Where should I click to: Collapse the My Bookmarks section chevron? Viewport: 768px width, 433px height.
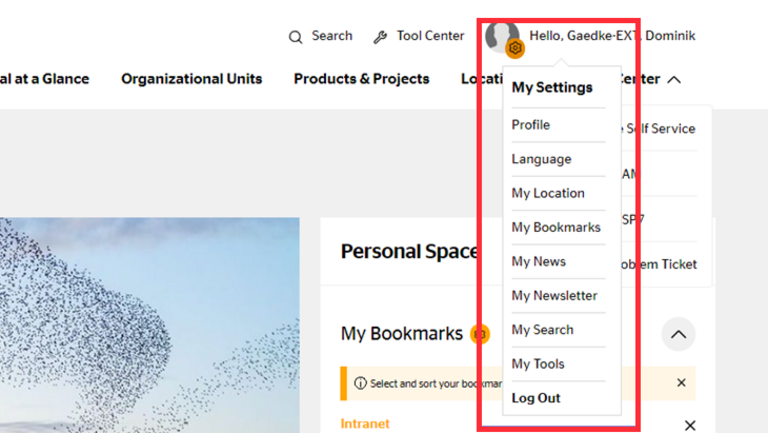click(678, 334)
